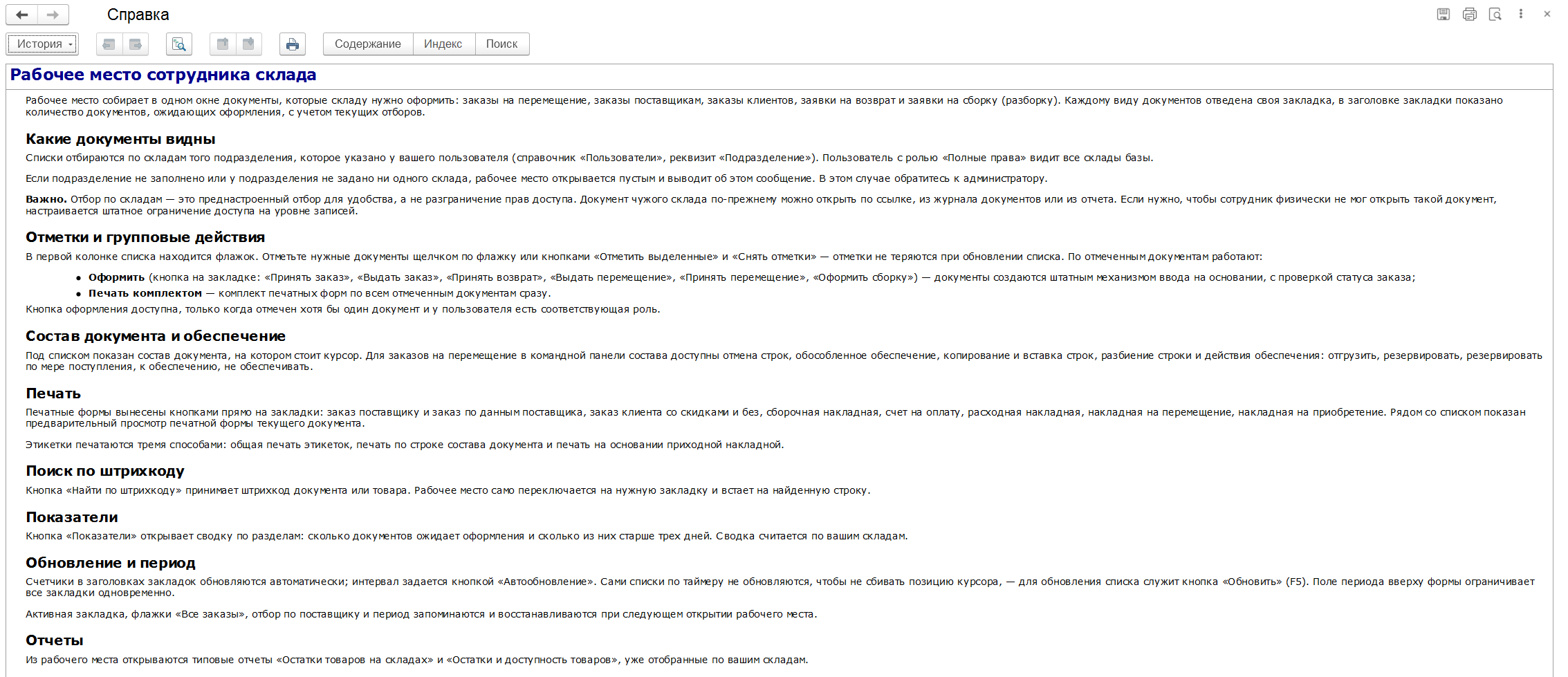Switch to the Поиск tab
The height and width of the screenshot is (677, 1568).
tap(502, 44)
